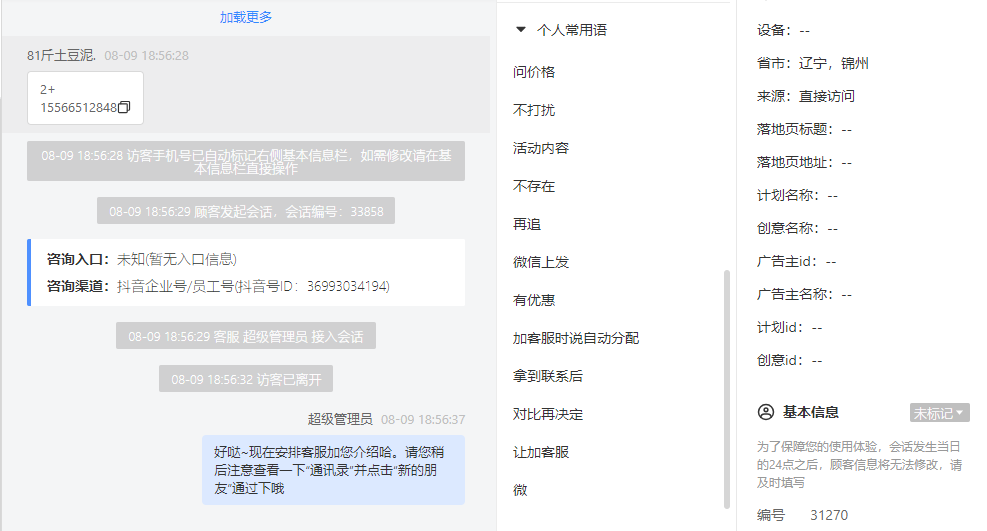This screenshot has width=987, height=531.
Task: Click the 咨询入口 unknown entry line
Action: [142, 259]
